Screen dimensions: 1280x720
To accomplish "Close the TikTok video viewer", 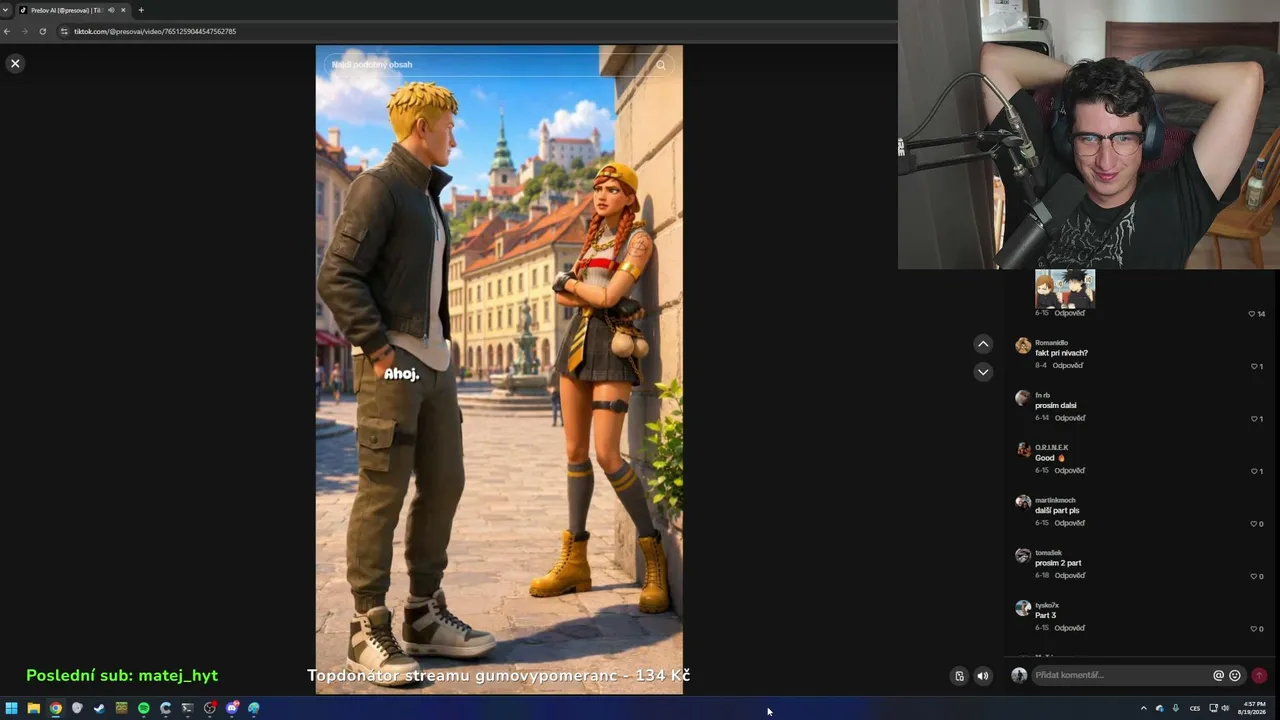I will (15, 63).
